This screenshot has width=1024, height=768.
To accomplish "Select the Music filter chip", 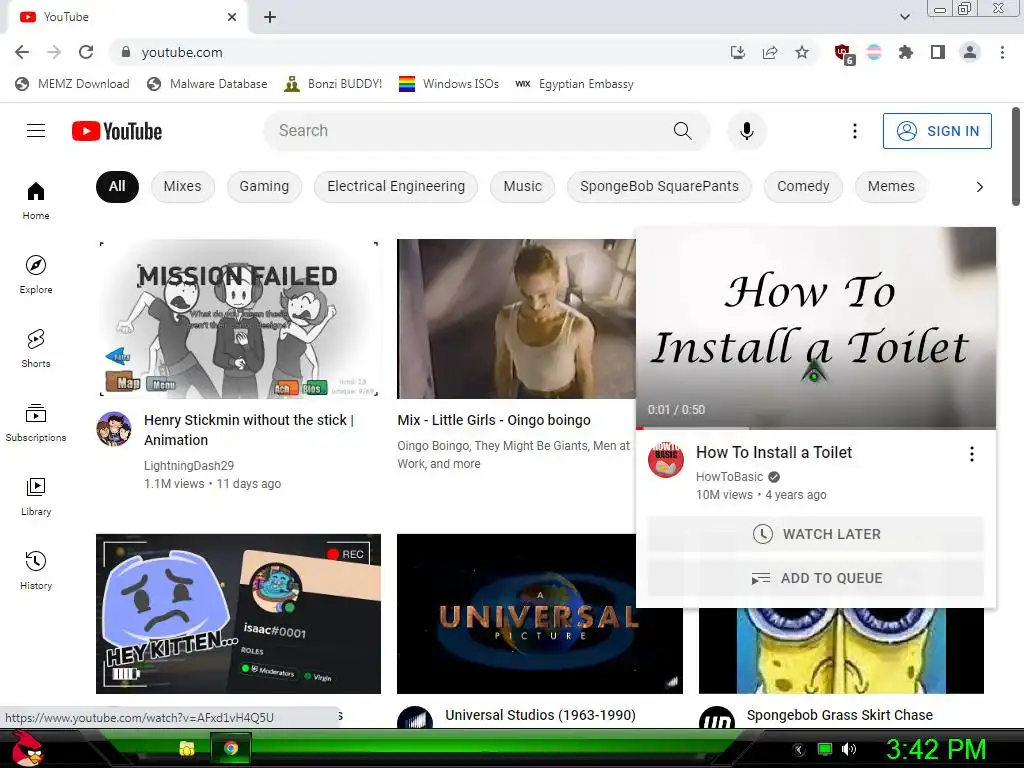I will [x=522, y=187].
